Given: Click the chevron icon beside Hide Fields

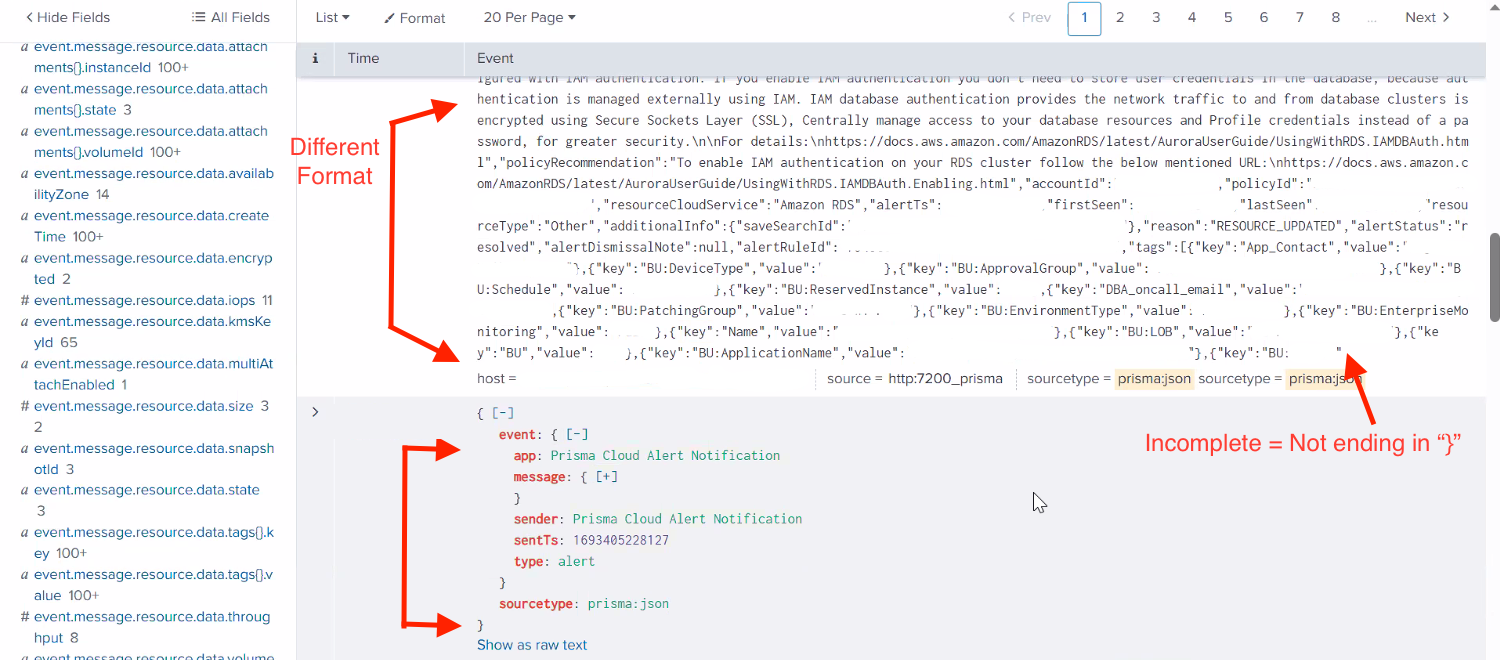Looking at the screenshot, I should (x=30, y=17).
